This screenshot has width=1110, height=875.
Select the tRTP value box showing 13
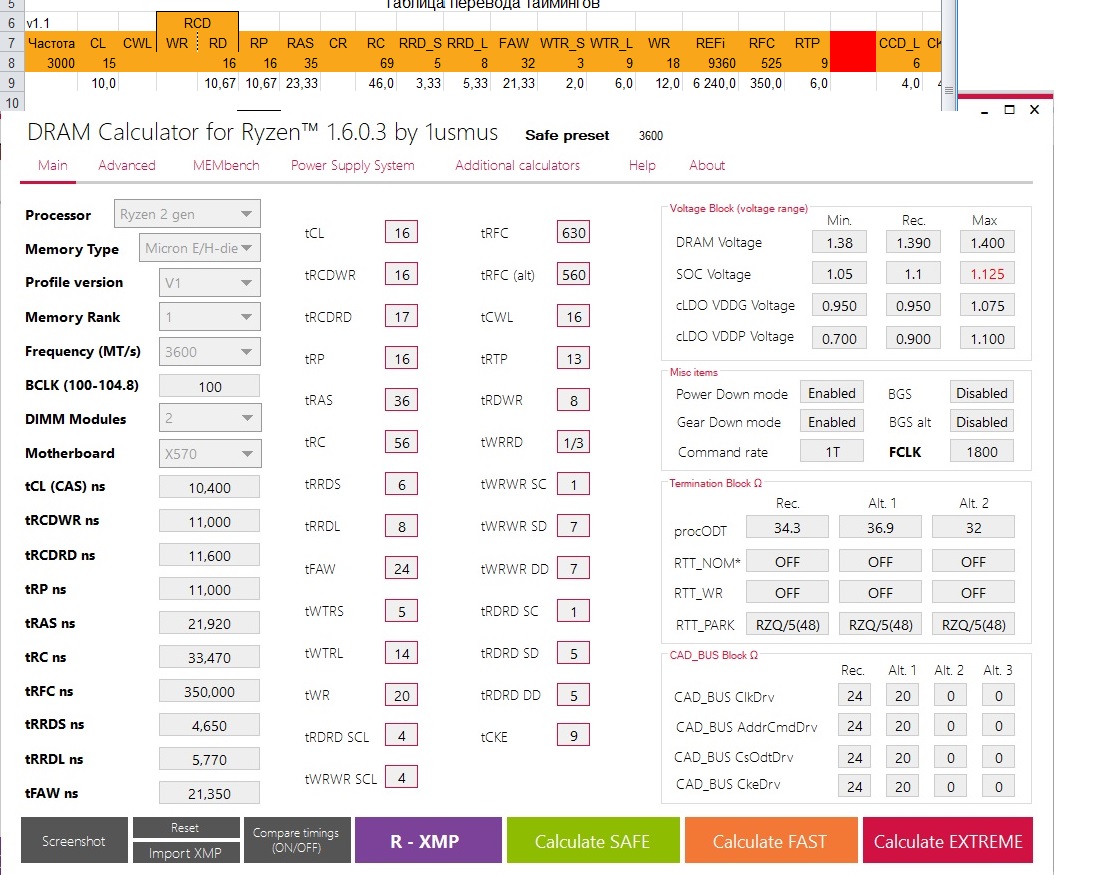pos(573,358)
